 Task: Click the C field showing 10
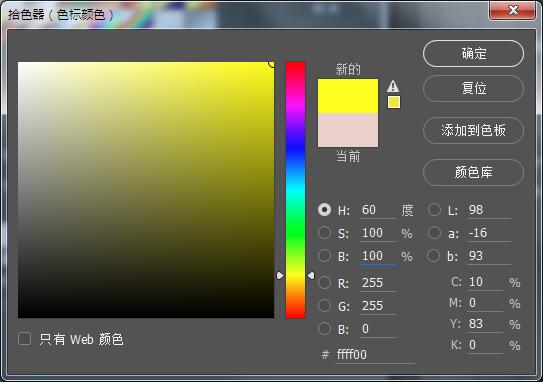tap(485, 282)
